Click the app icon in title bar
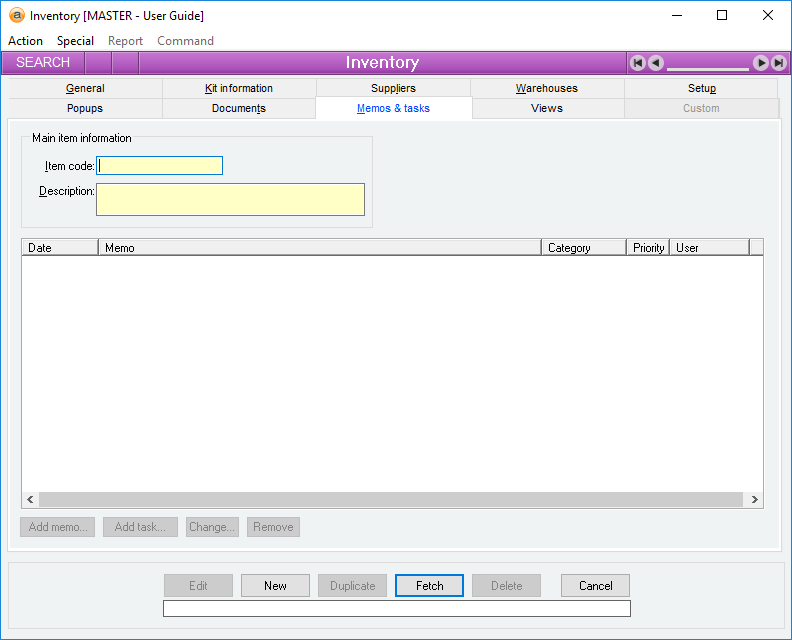792x640 pixels. pyautogui.click(x=16, y=15)
